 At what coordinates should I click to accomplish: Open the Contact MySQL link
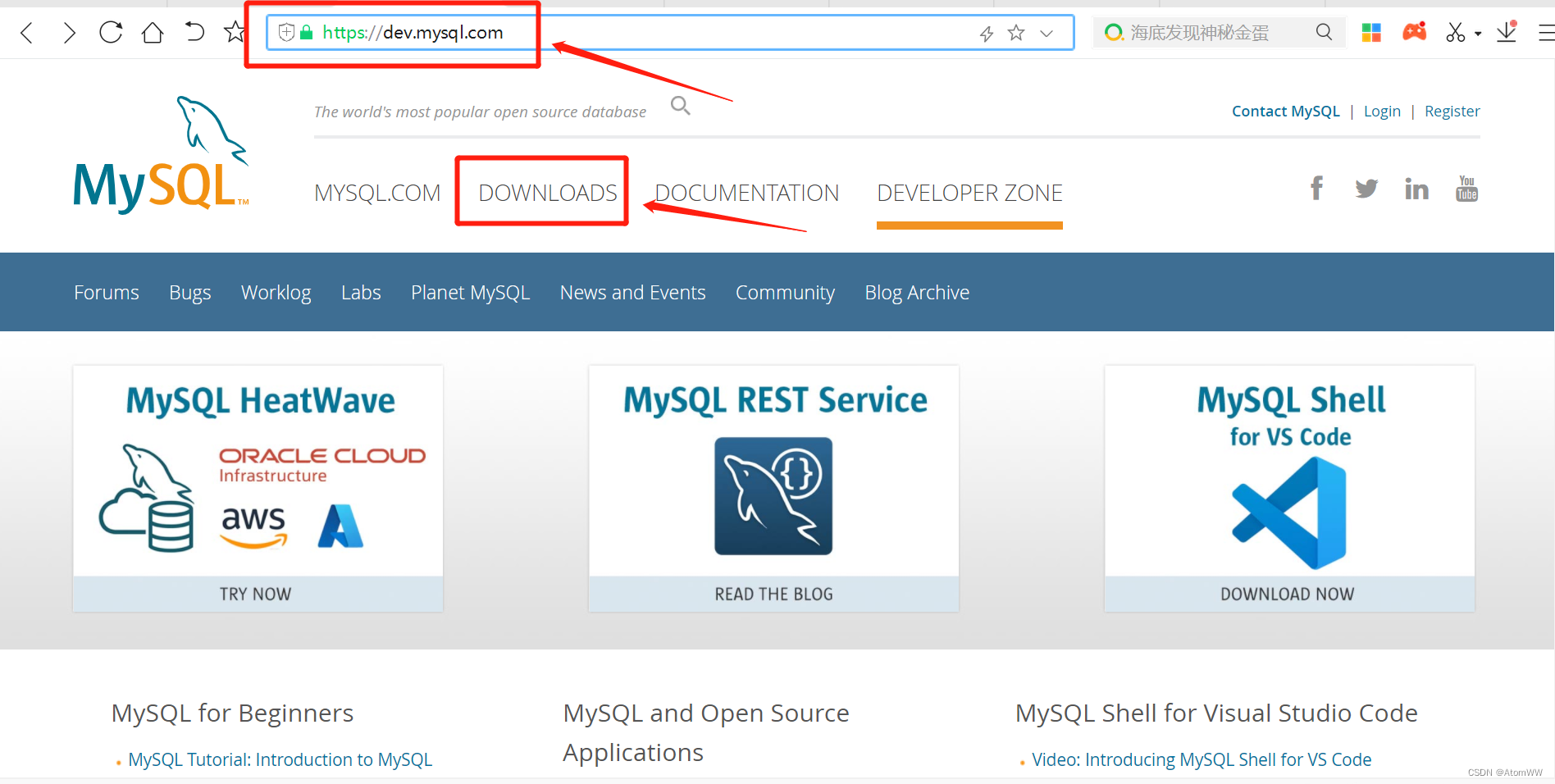point(1285,112)
